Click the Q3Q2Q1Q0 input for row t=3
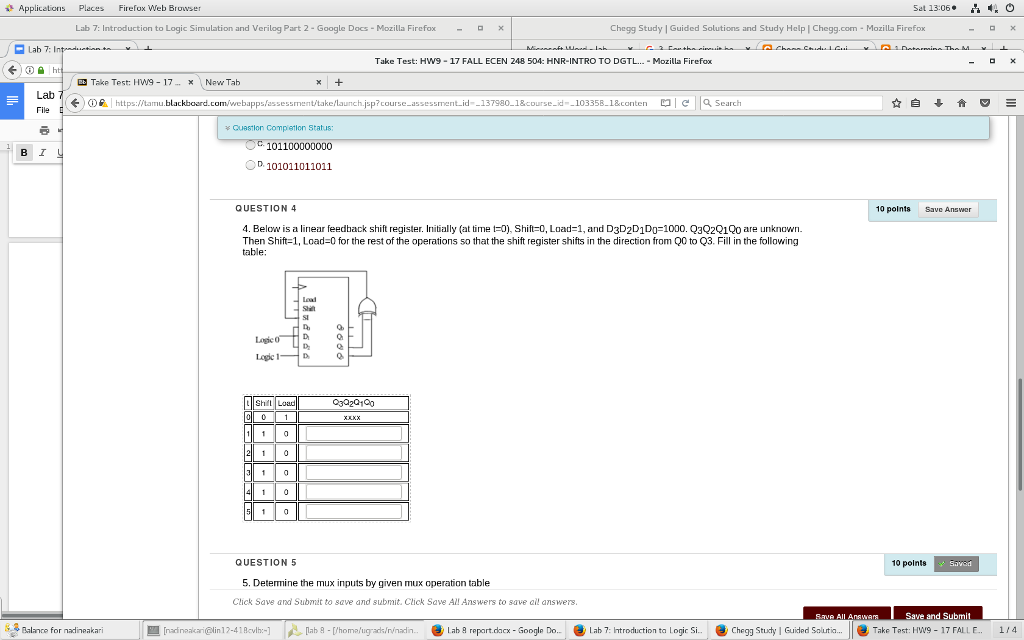 click(353, 472)
